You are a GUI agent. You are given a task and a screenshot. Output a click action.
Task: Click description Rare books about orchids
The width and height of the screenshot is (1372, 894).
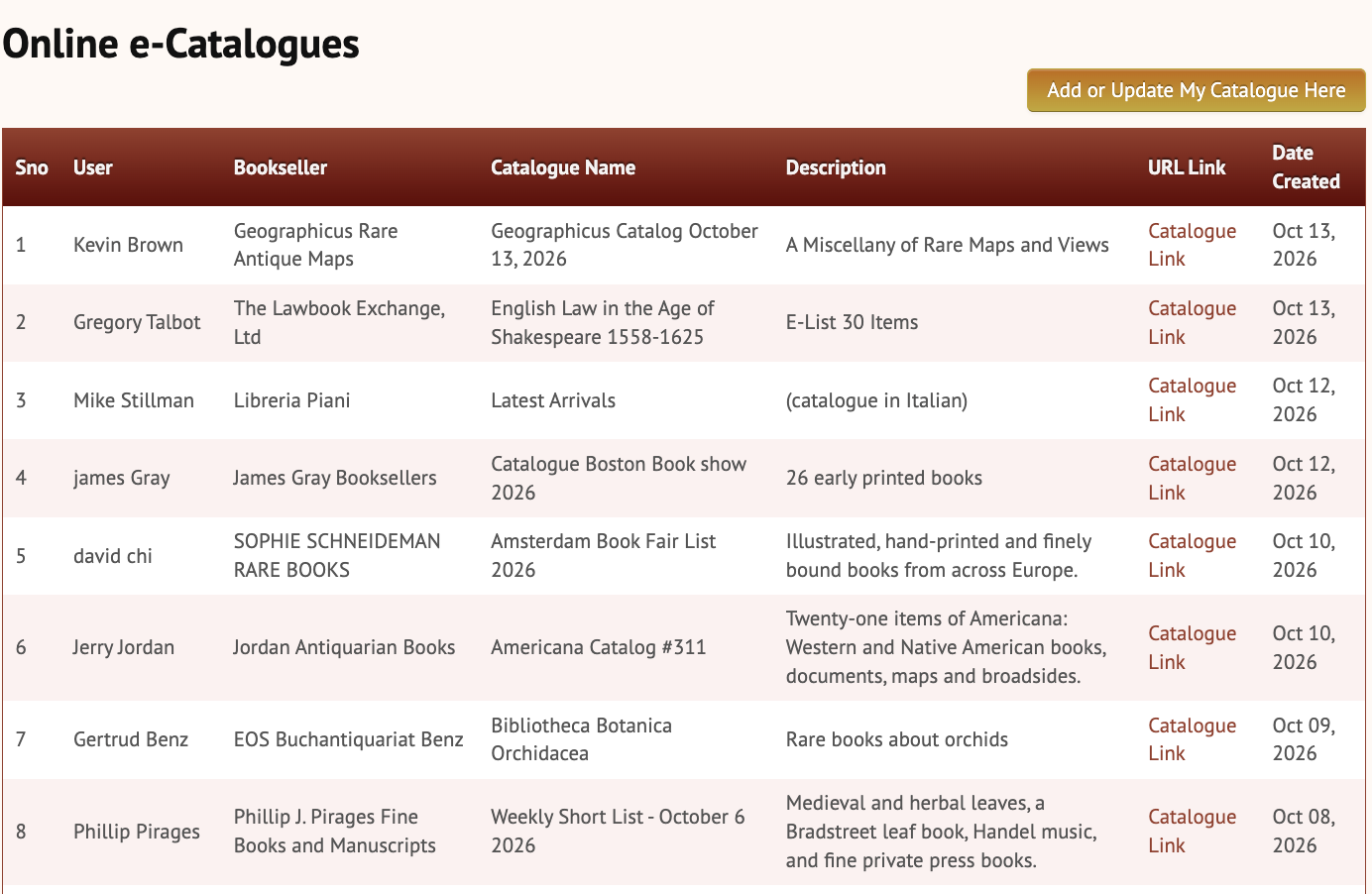click(897, 739)
